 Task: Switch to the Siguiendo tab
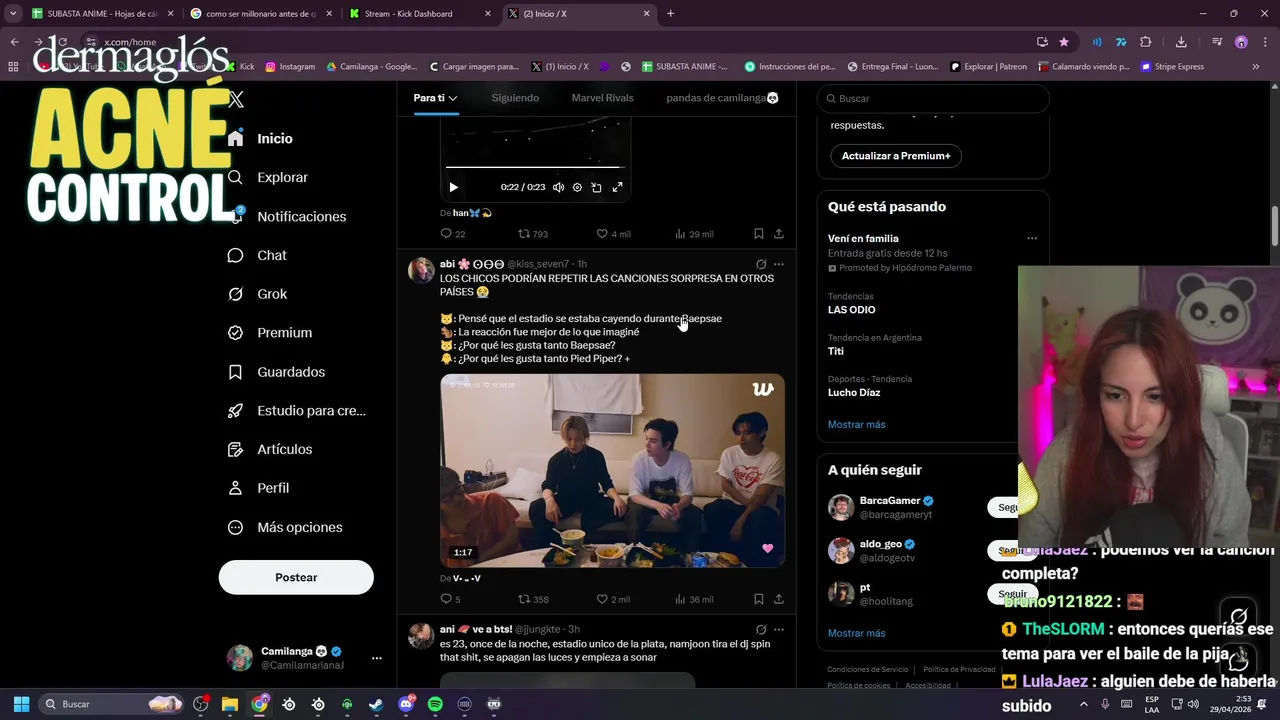pos(515,98)
